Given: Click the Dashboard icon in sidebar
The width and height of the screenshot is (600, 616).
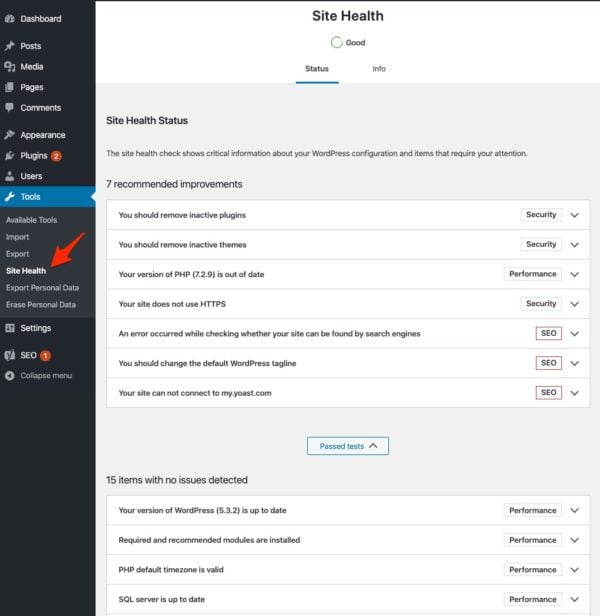Looking at the screenshot, I should [x=10, y=19].
